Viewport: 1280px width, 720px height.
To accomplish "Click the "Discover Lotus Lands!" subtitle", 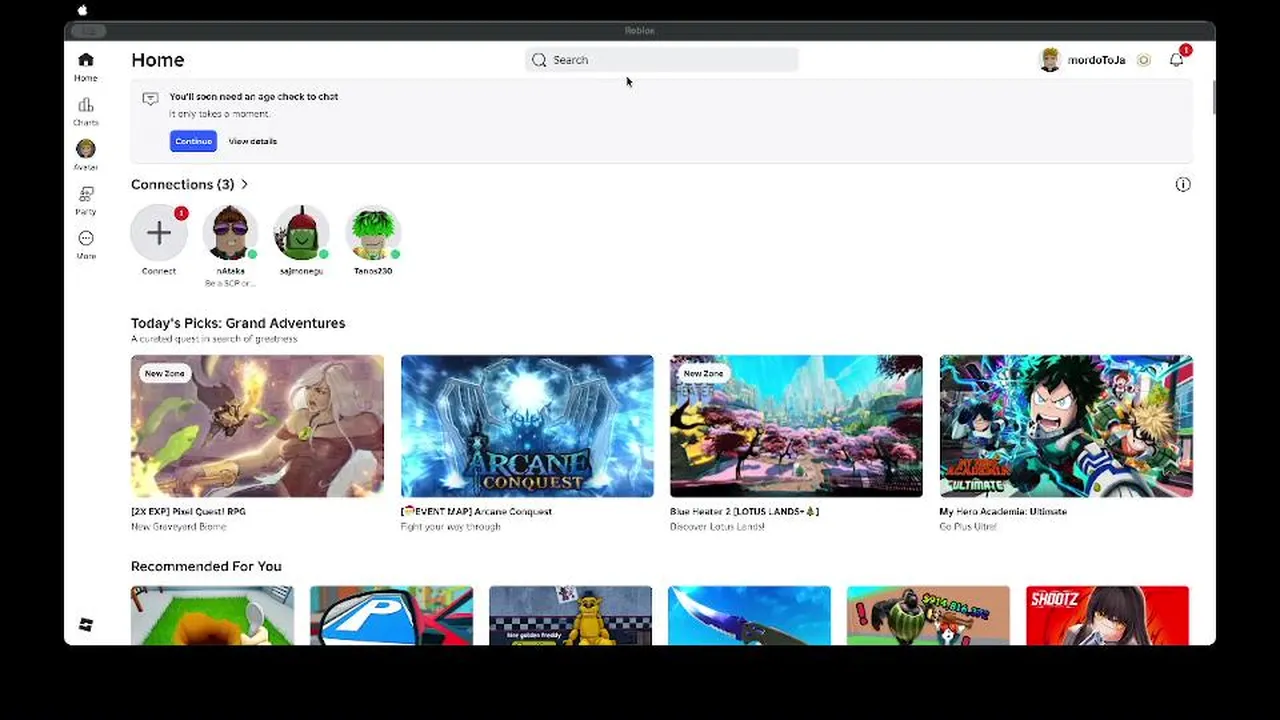I will [717, 527].
